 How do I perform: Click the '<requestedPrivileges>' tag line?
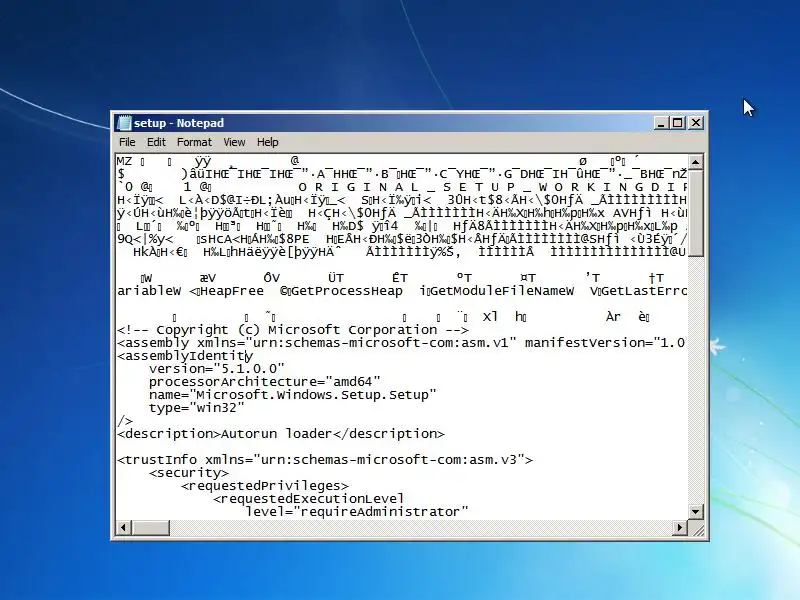(265, 486)
